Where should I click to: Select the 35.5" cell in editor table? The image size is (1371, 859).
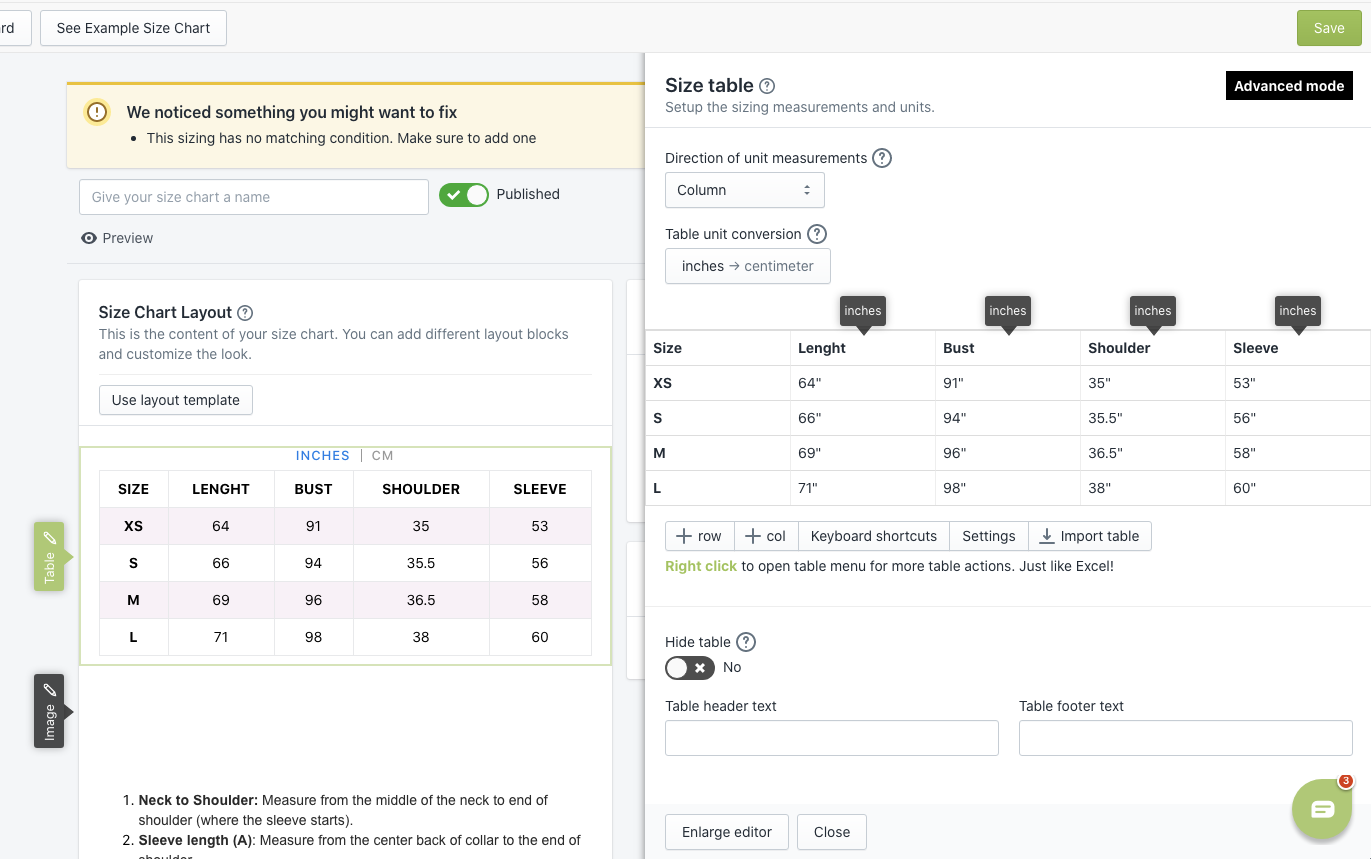(1153, 418)
